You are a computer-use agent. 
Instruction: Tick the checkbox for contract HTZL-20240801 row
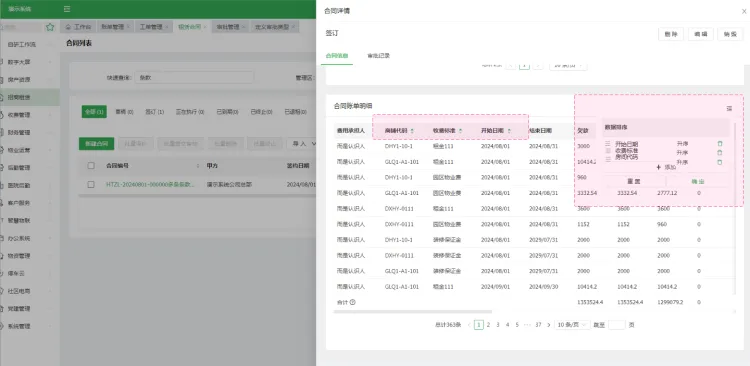pyautogui.click(x=91, y=184)
